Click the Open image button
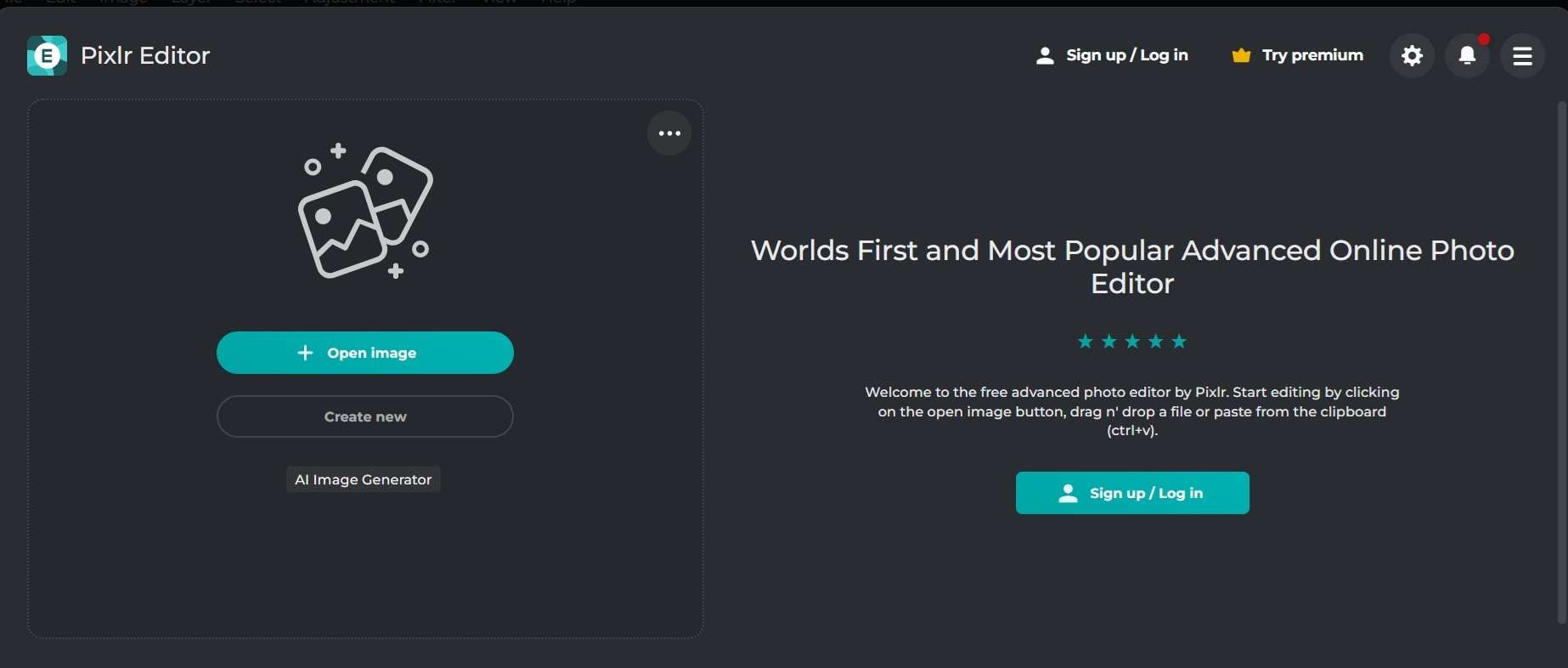 [365, 353]
